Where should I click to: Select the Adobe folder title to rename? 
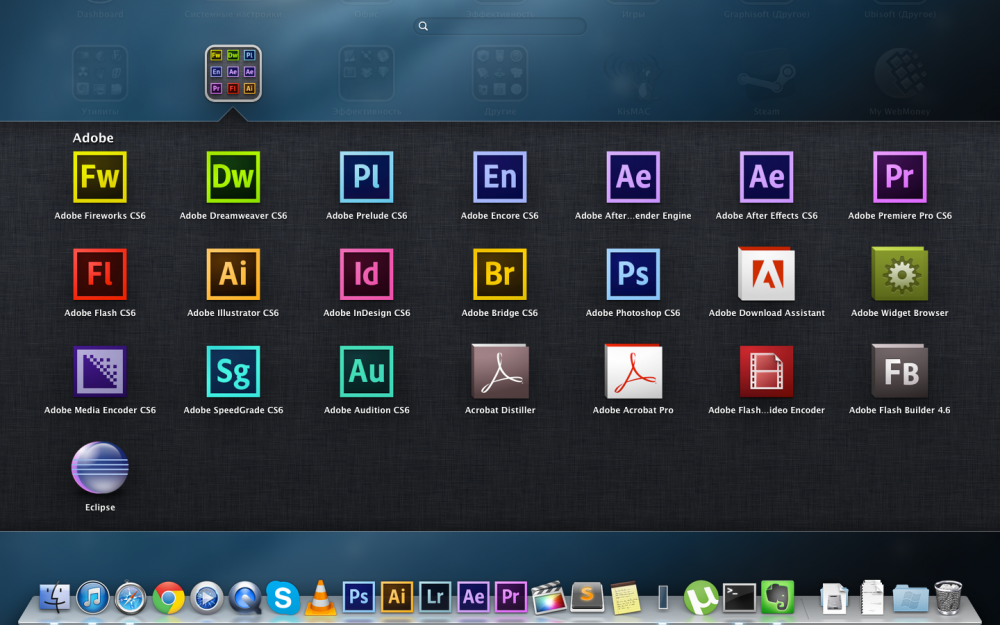coord(92,137)
